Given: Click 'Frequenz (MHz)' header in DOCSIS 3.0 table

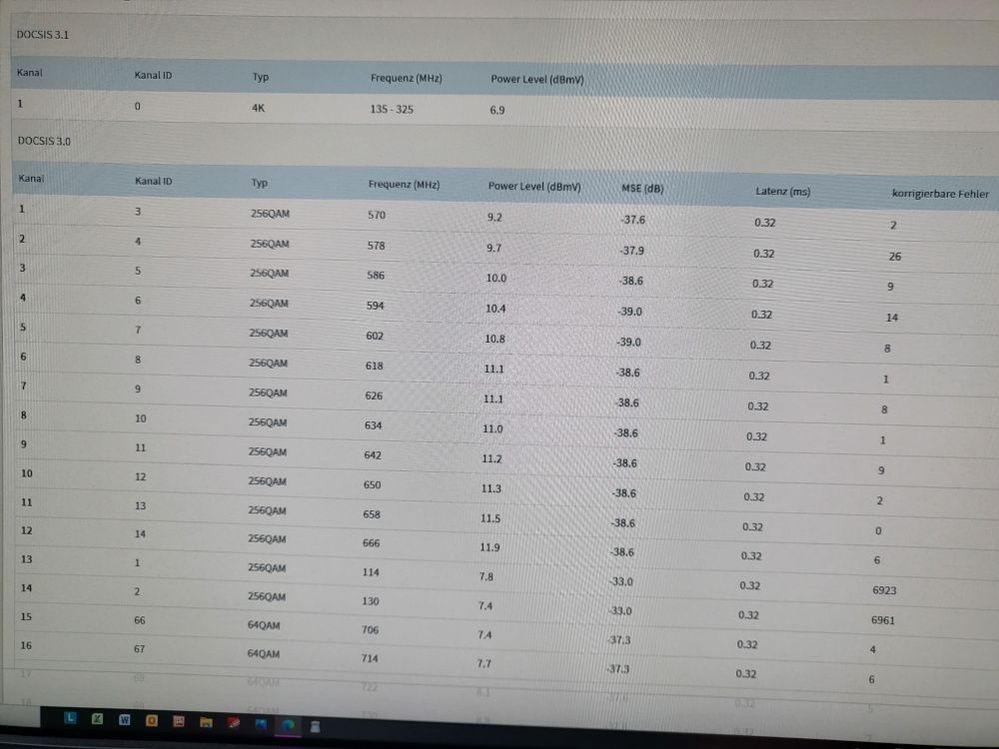Looking at the screenshot, I should tap(404, 185).
